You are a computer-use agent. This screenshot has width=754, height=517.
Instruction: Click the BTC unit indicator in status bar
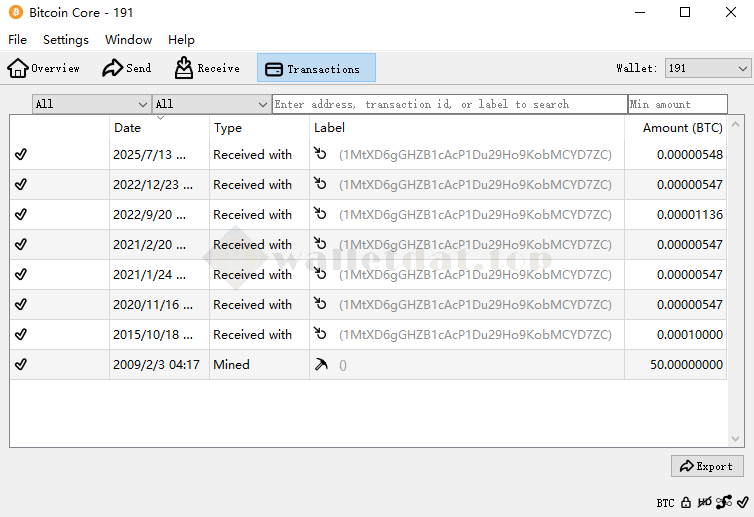pos(665,503)
